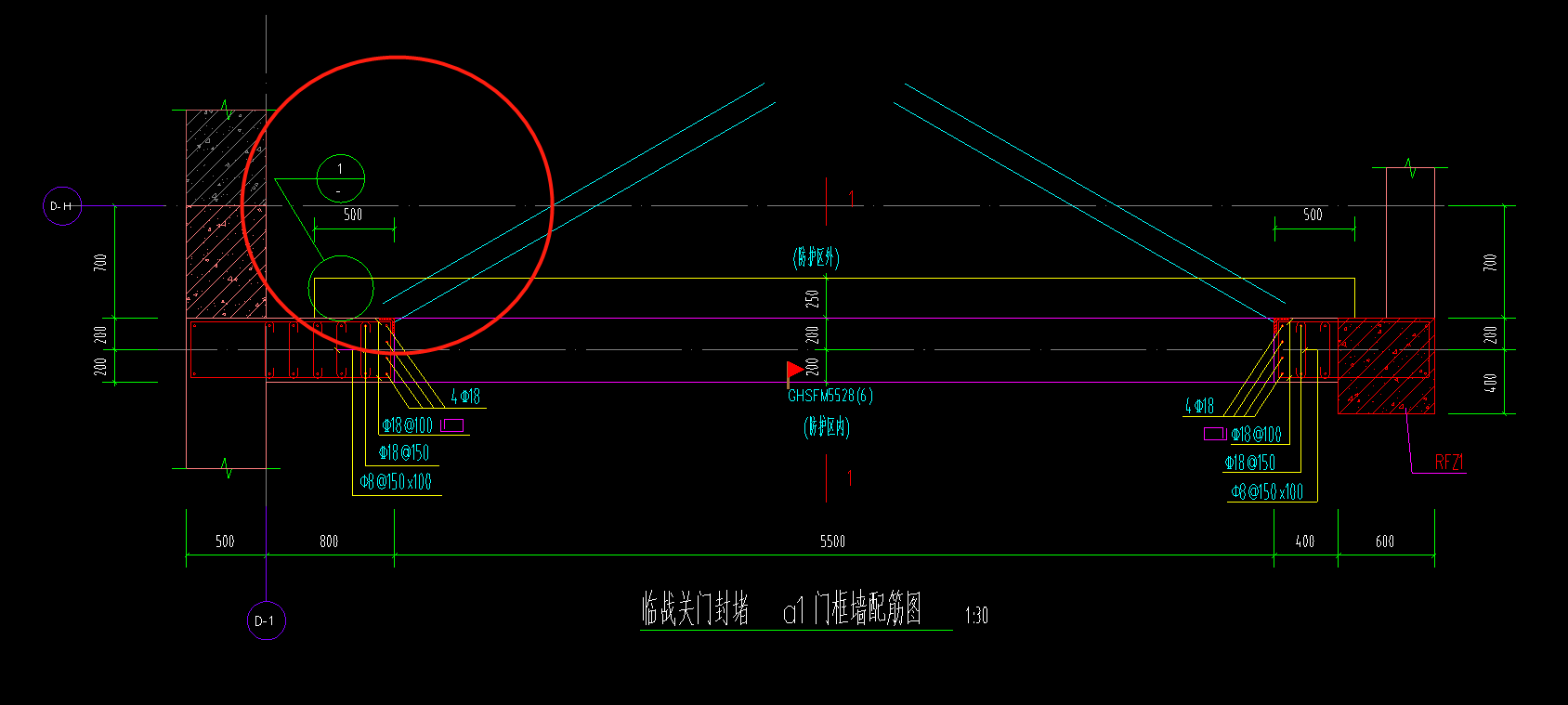
Task: Select the 400 vertical dimension near RFZ1 column
Action: 1490,383
